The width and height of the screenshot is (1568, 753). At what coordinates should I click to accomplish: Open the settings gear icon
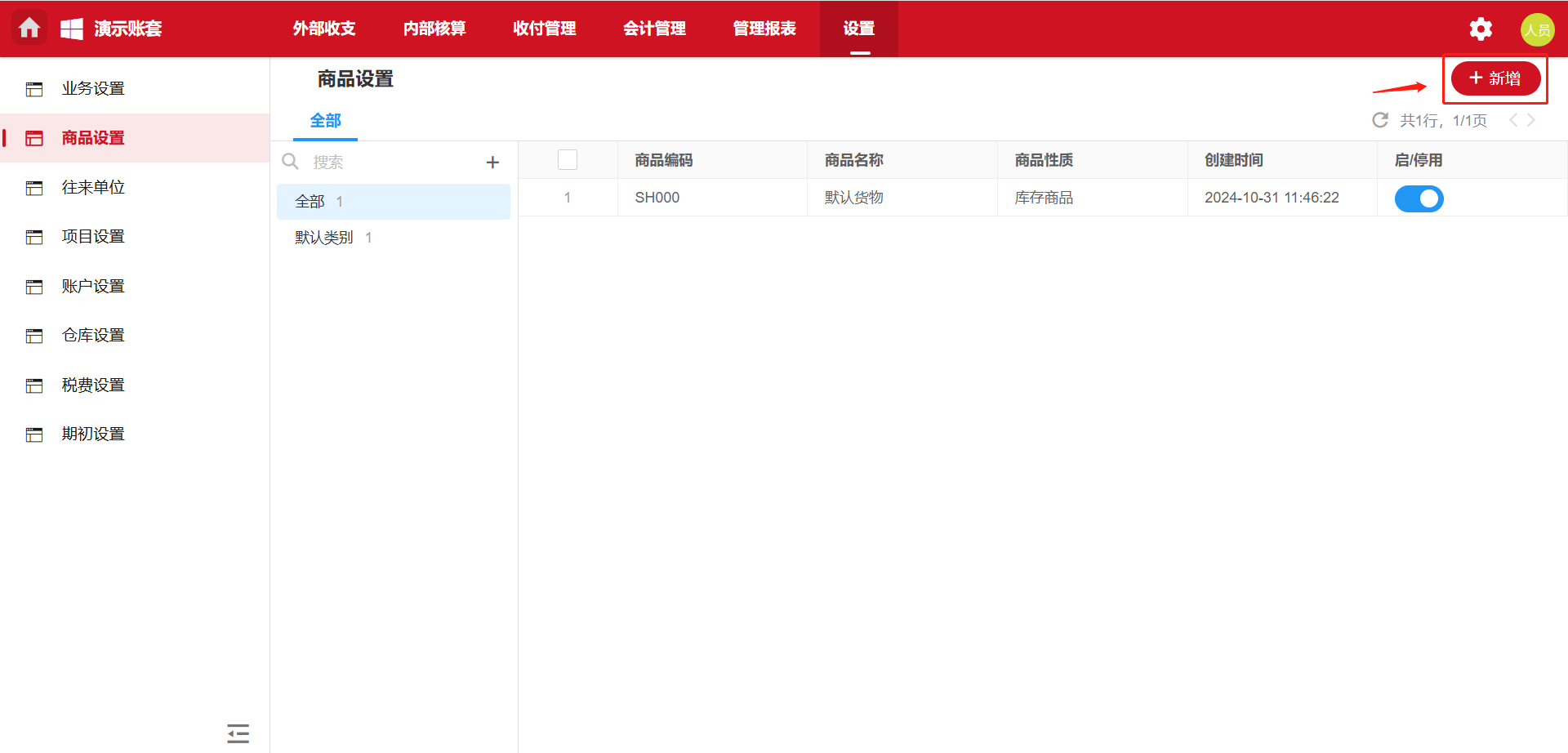pos(1480,29)
